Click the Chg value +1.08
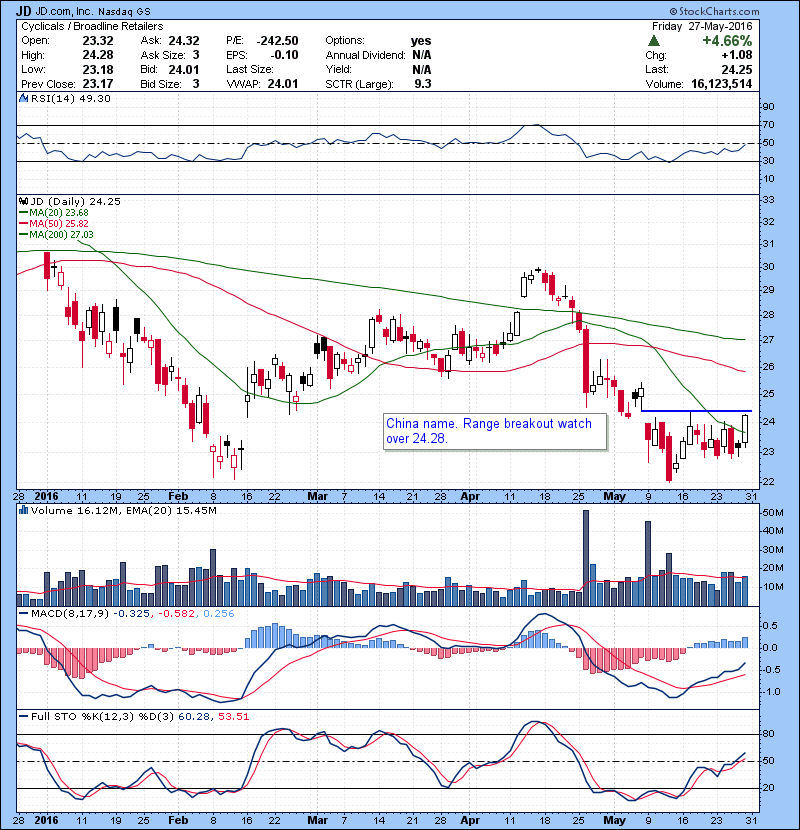800x830 pixels. (737, 55)
